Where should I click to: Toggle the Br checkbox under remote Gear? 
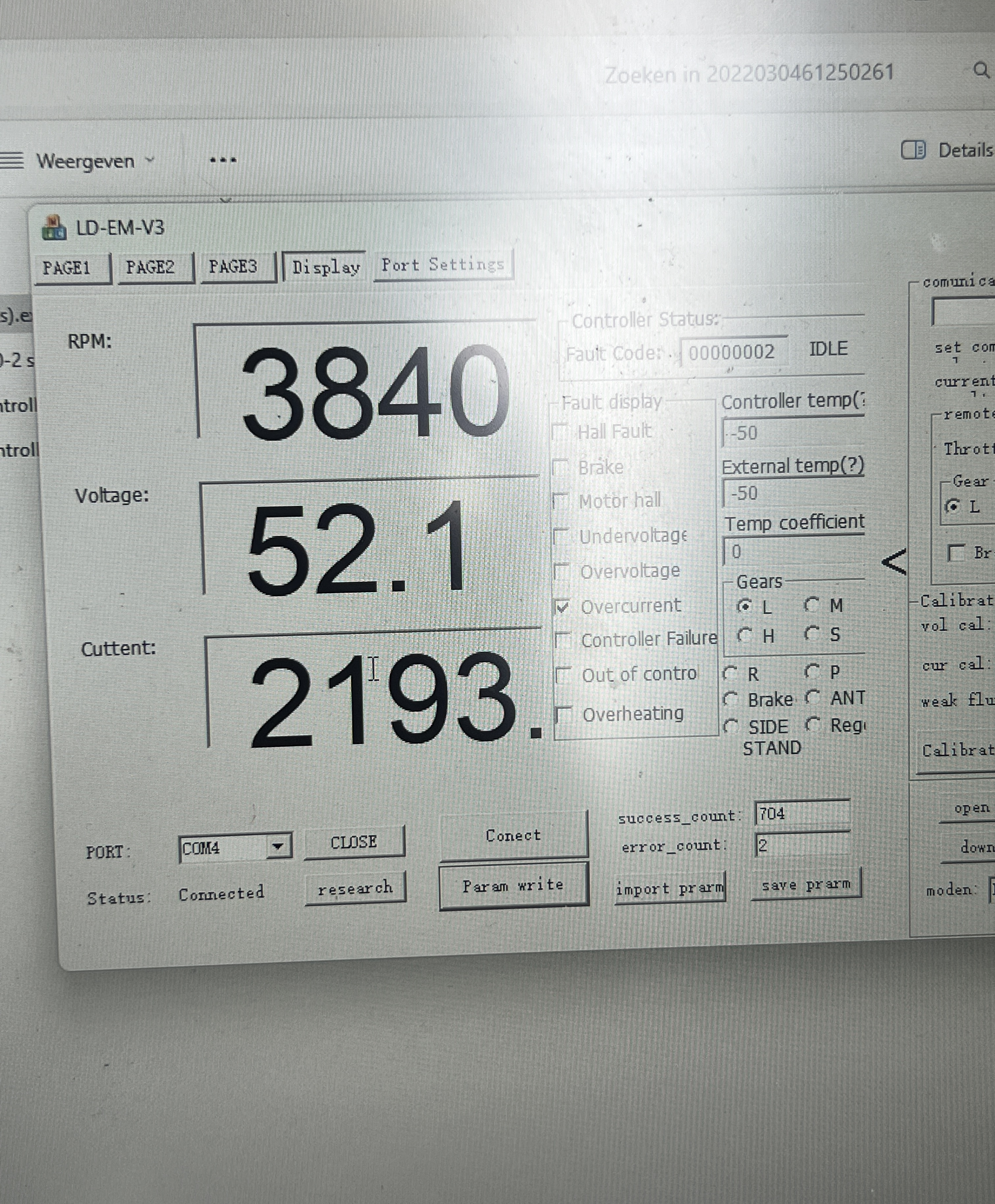pos(956,553)
